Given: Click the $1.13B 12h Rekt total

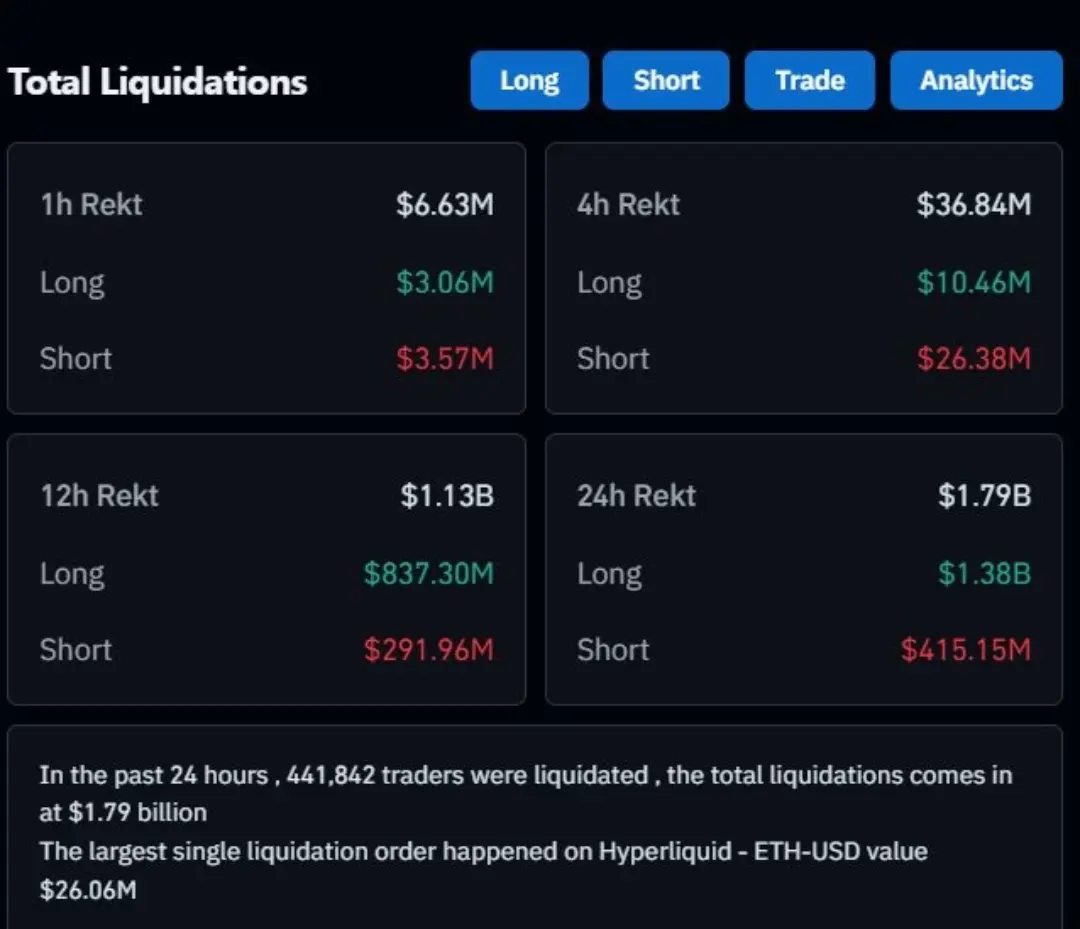Looking at the screenshot, I should click(447, 496).
